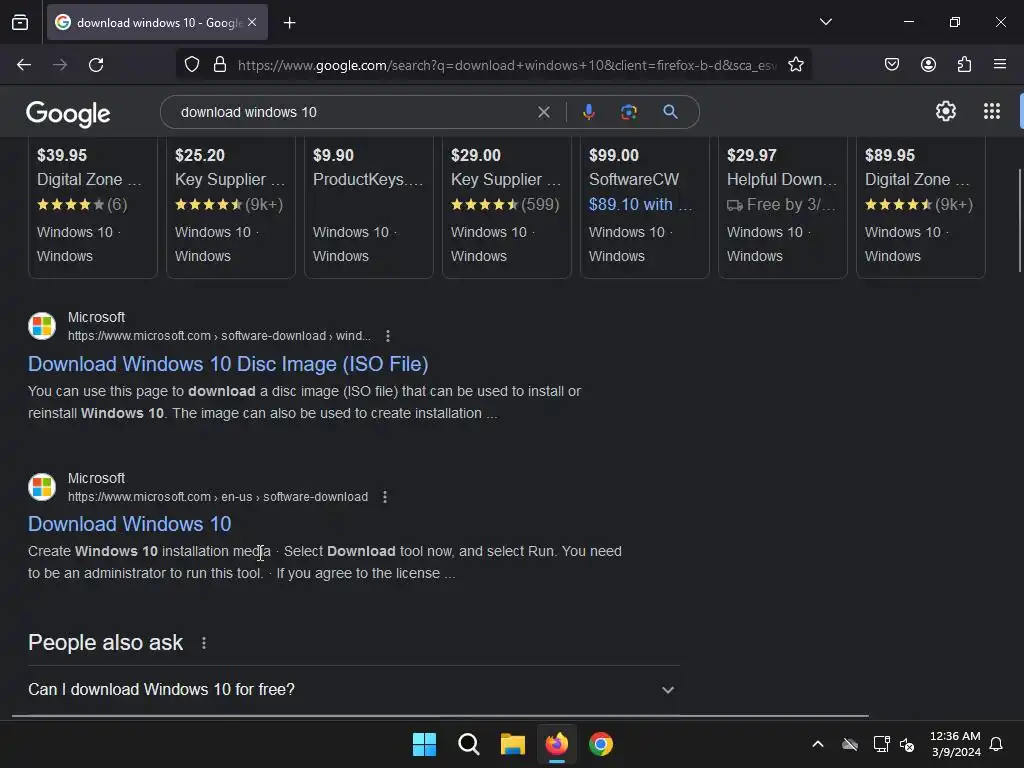The width and height of the screenshot is (1024, 768).
Task: Open the Download Windows 10 result link
Action: (x=129, y=524)
